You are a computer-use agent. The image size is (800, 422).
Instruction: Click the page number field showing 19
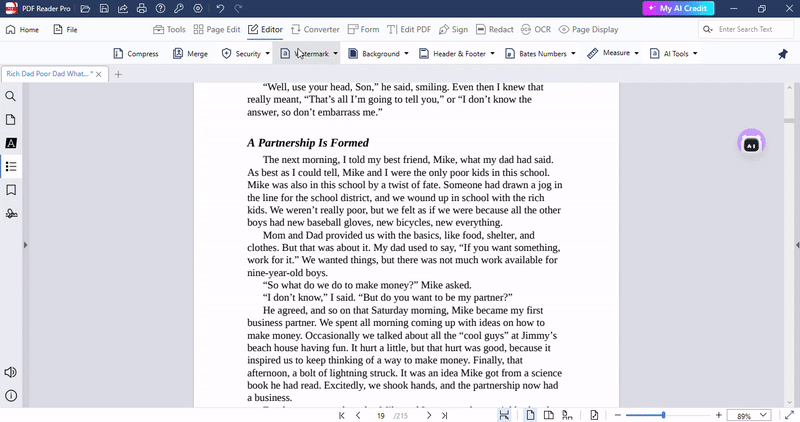pos(381,416)
